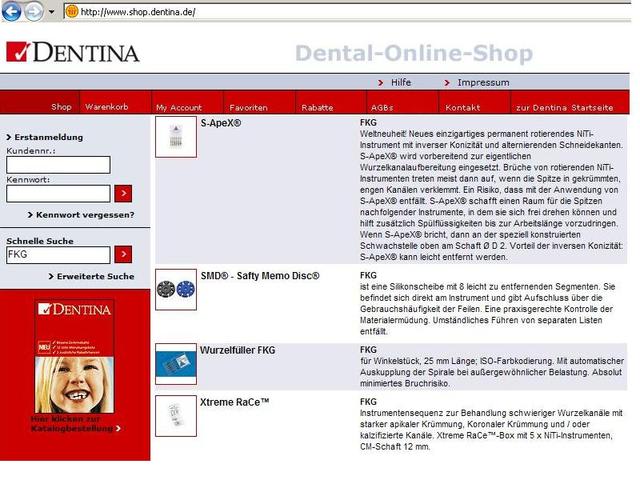Click the Dentina catalog cover image
The width and height of the screenshot is (640, 480).
tap(74, 356)
